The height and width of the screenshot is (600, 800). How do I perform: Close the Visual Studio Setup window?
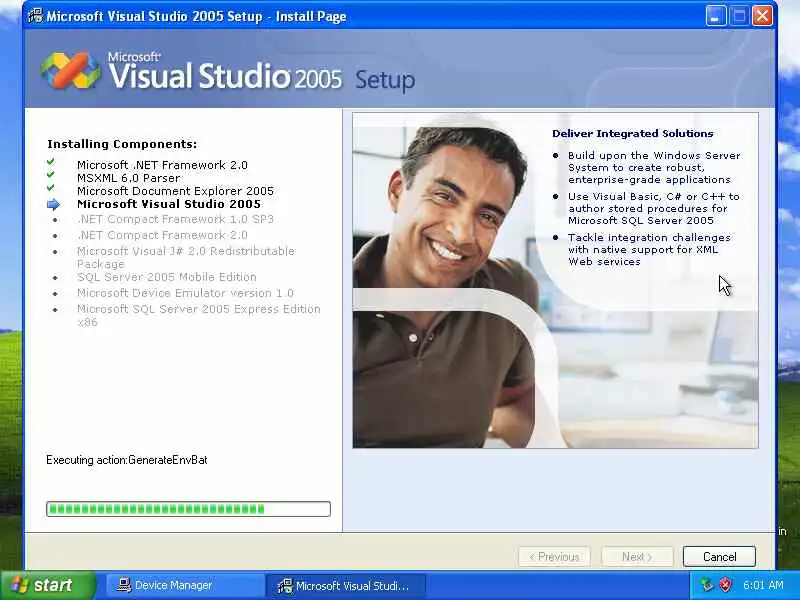tap(762, 16)
